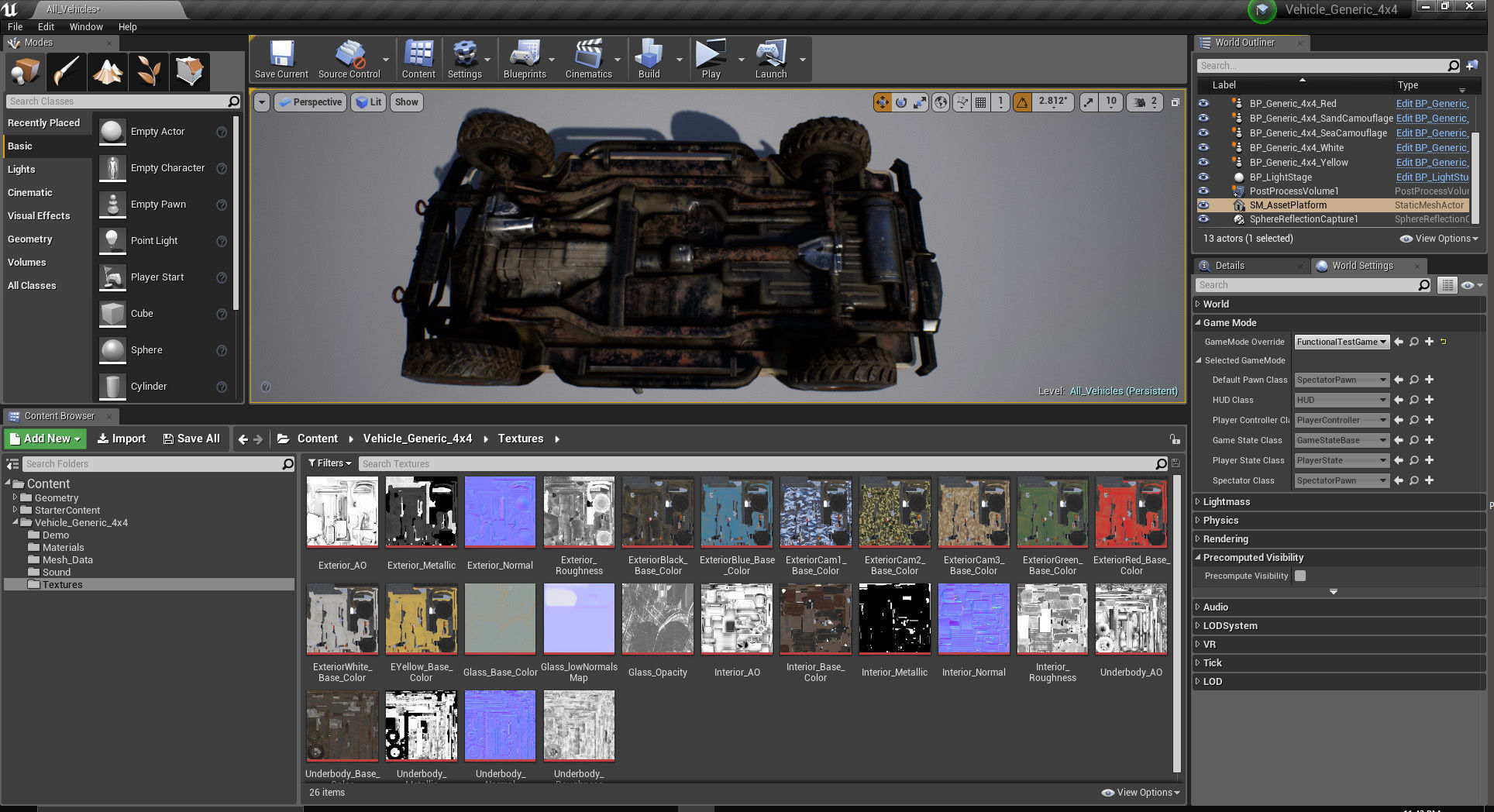Screen dimensions: 1494x812
Task: Select Materials folder in tree
Action: 63,547
